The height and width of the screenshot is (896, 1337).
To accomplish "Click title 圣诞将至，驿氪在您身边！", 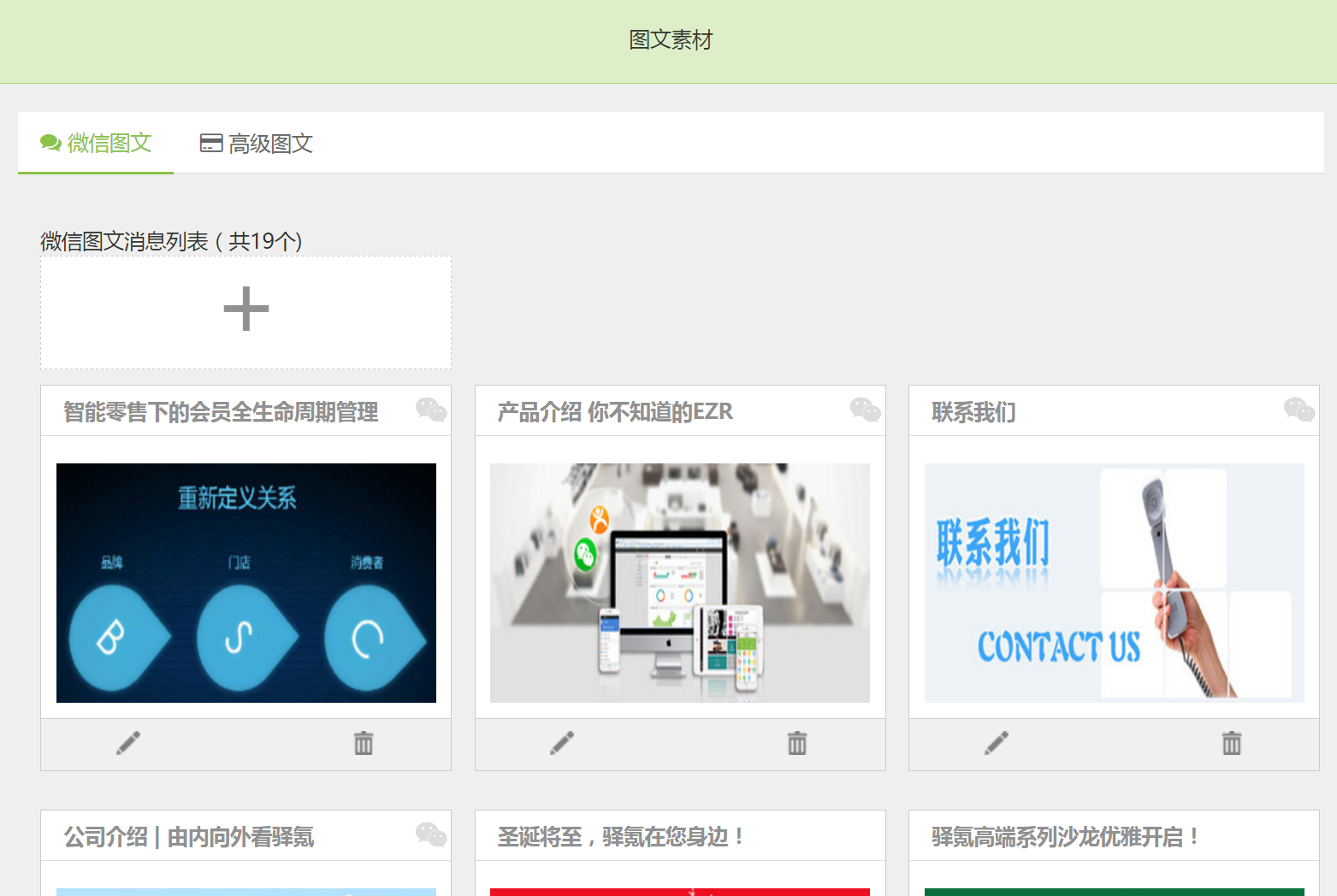I will pyautogui.click(x=621, y=837).
